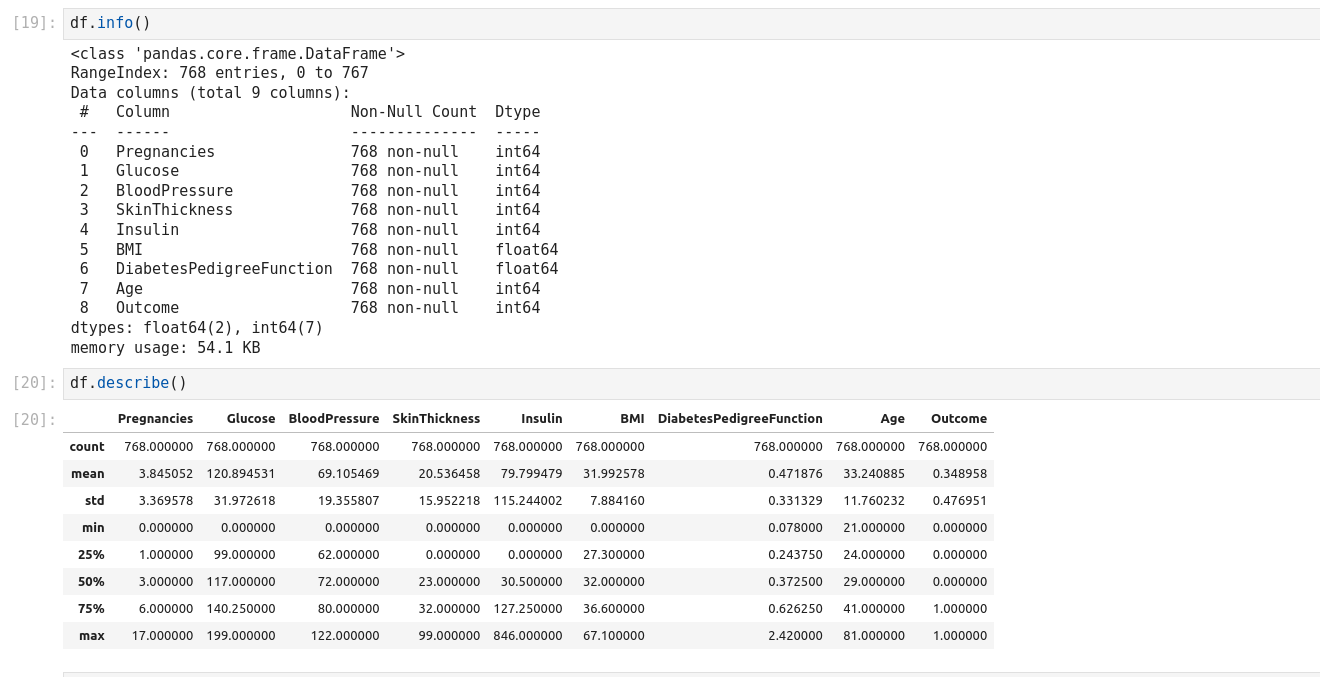Click the empty cell below the table
The image size is (1320, 677).
[x=690, y=674]
